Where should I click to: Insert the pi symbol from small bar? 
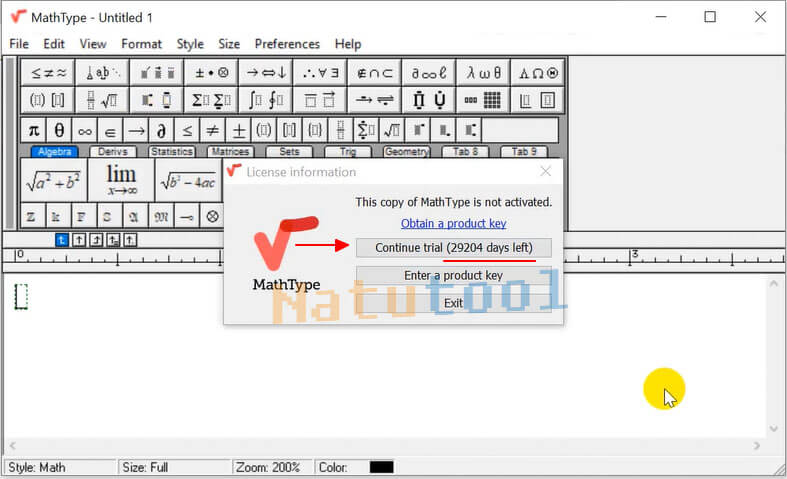point(34,131)
